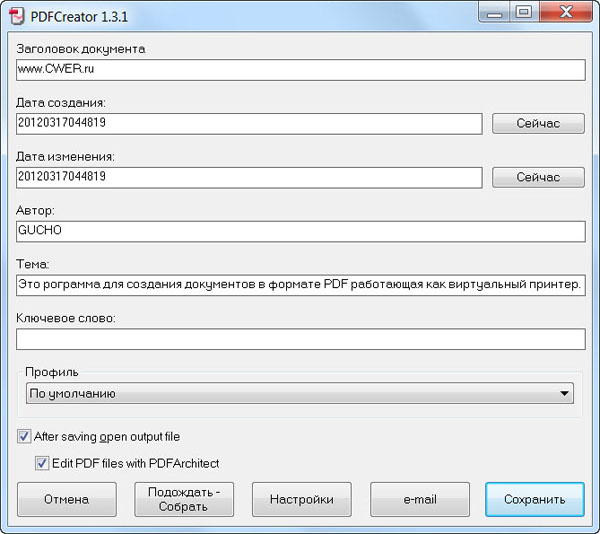Click Сейчас button beside Дата создания
The height and width of the screenshot is (534, 600).
click(x=538, y=123)
